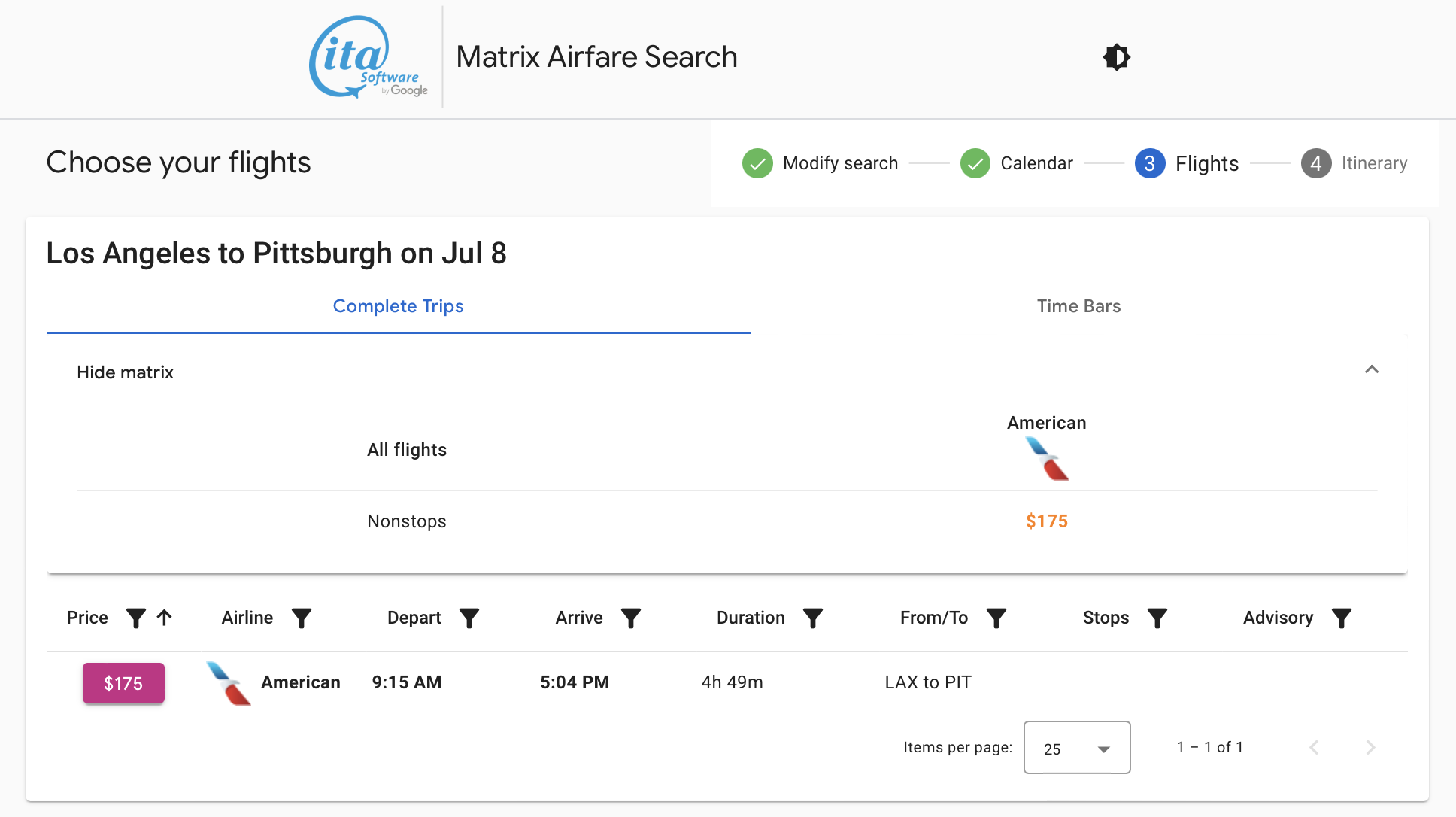The width and height of the screenshot is (1456, 817).
Task: Open the Stops filter funnel
Action: pos(1157,618)
